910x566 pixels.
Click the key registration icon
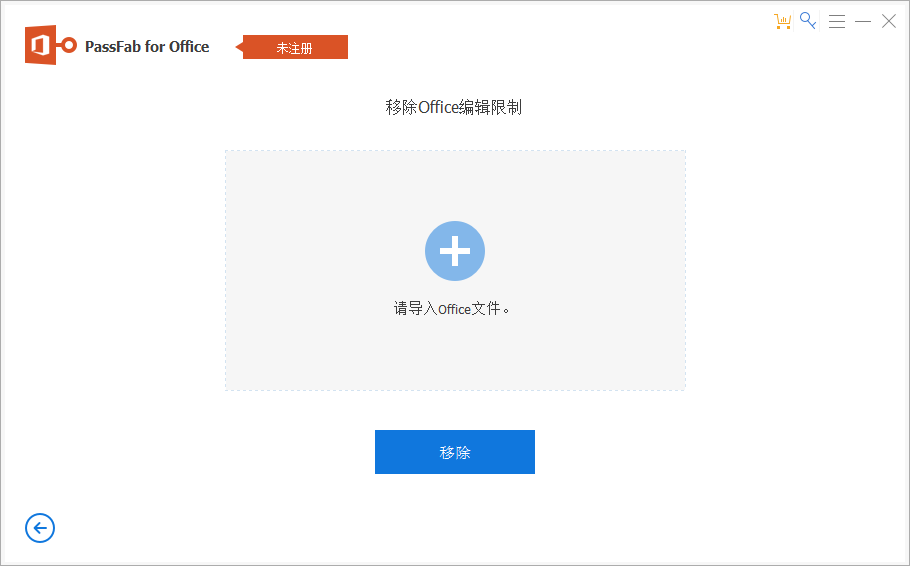click(x=808, y=21)
